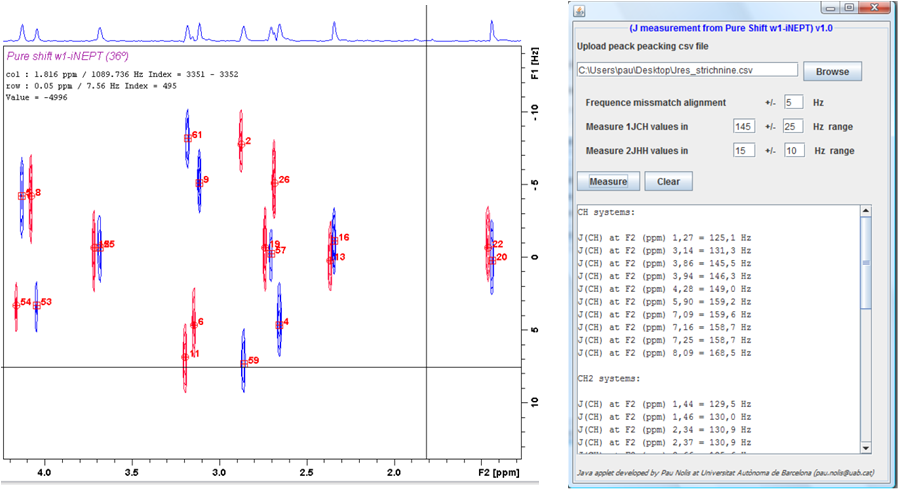Select peak marker 4 in the spectrum
Image resolution: width=901 pixels, height=491 pixels.
[279, 325]
